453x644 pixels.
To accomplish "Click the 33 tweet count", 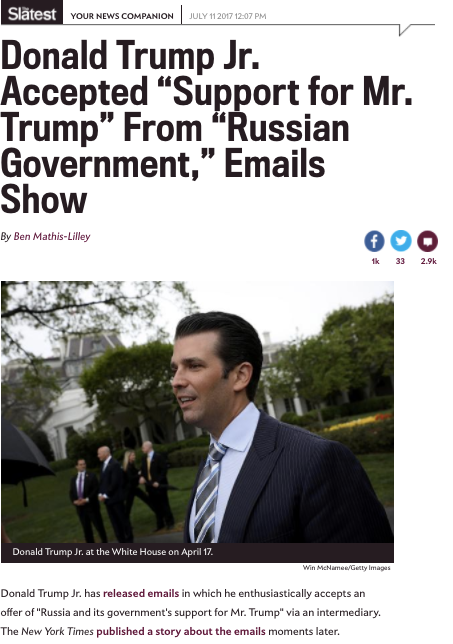I will pos(400,261).
